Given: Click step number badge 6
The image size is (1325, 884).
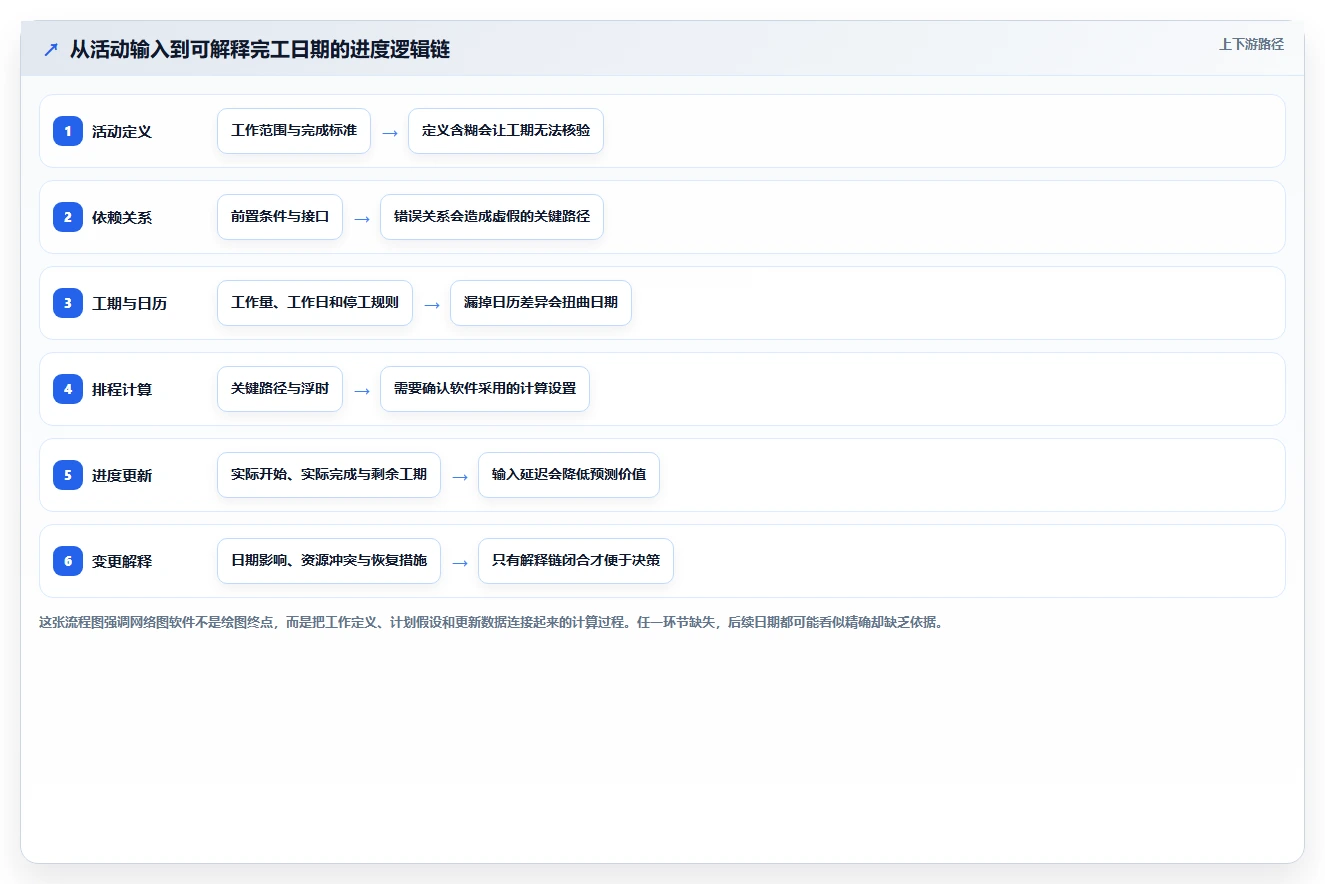Looking at the screenshot, I should [x=68, y=561].
